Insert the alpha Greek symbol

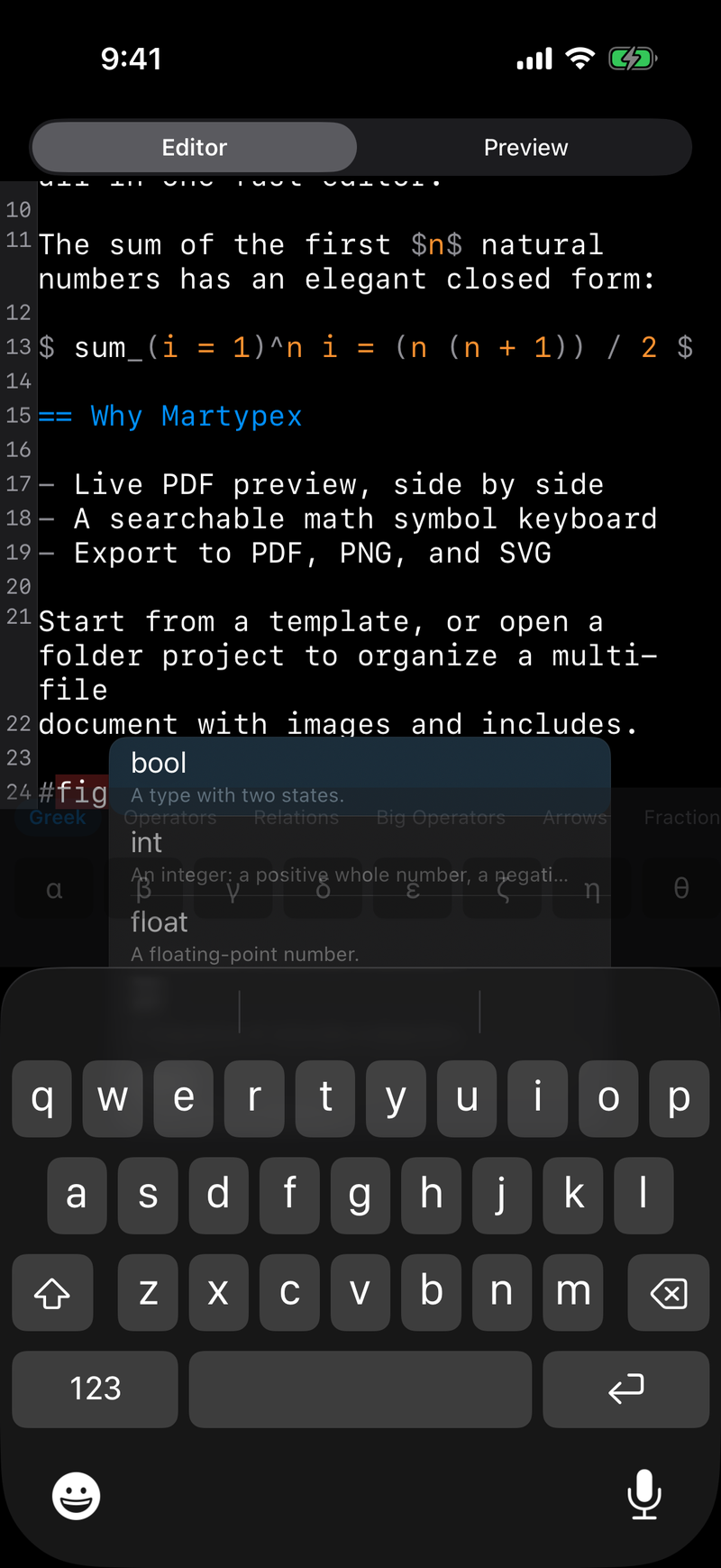pos(54,889)
